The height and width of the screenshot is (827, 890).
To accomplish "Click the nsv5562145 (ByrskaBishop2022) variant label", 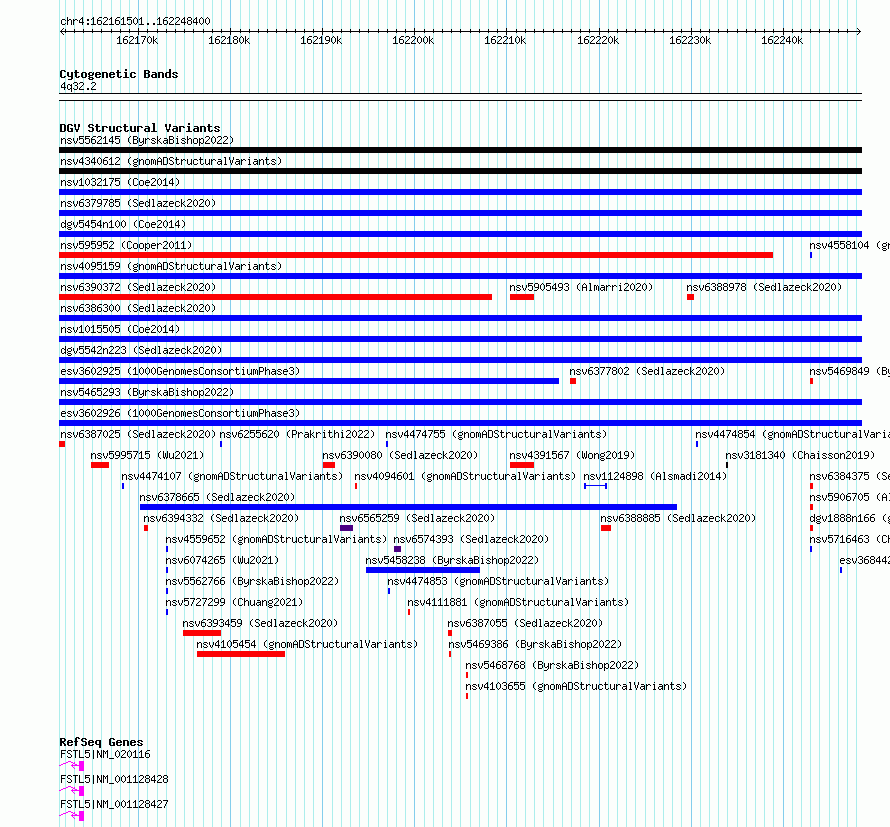I will (147, 140).
